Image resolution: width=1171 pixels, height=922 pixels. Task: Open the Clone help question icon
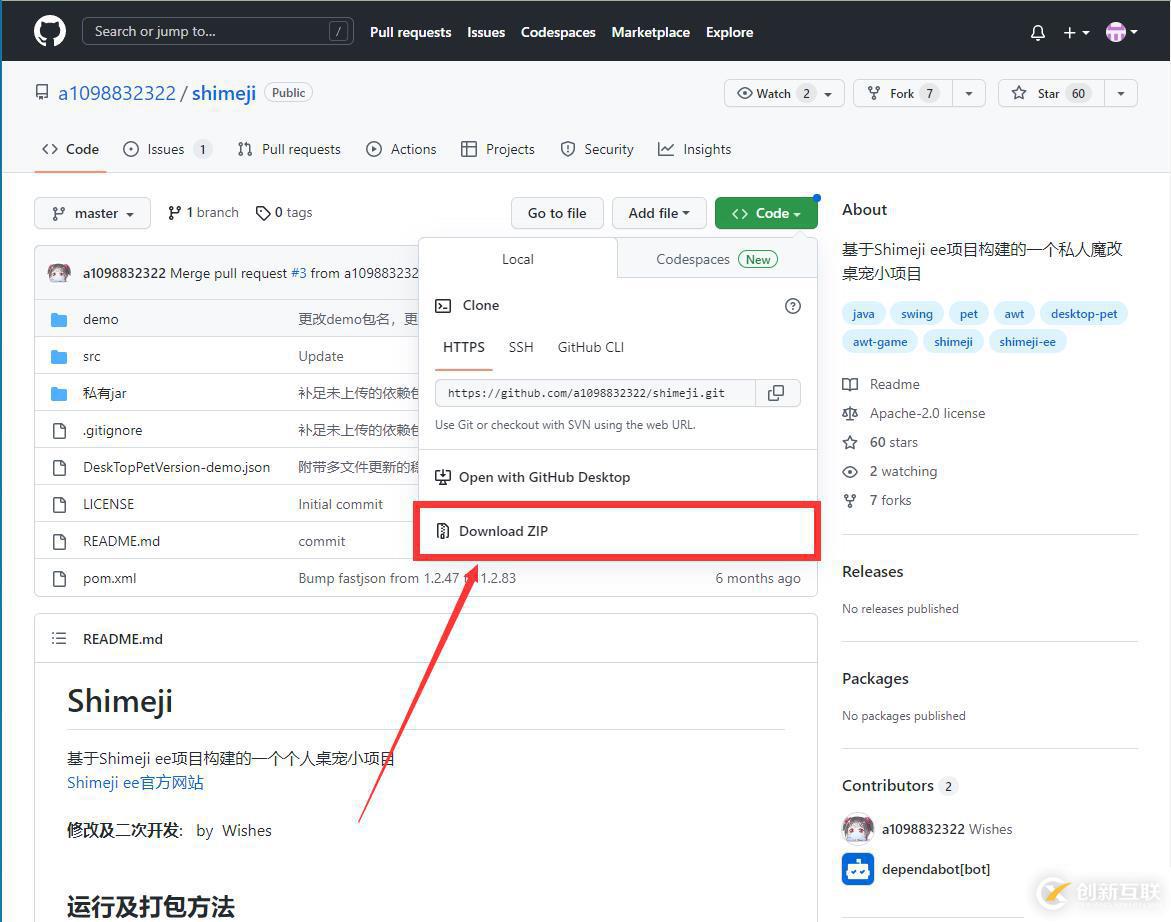792,305
